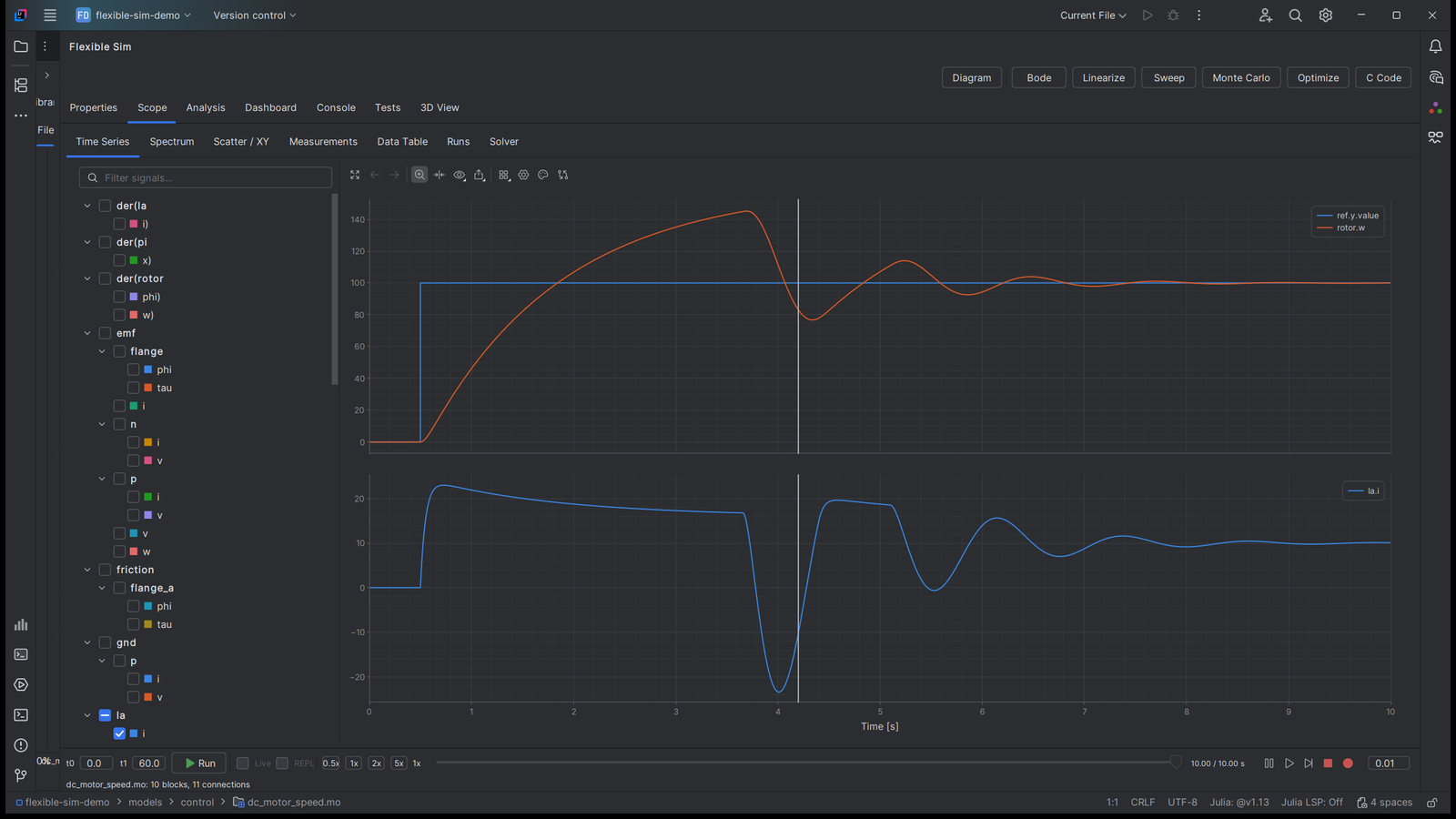Uncheck the Ia i signal checkbox

(119, 733)
